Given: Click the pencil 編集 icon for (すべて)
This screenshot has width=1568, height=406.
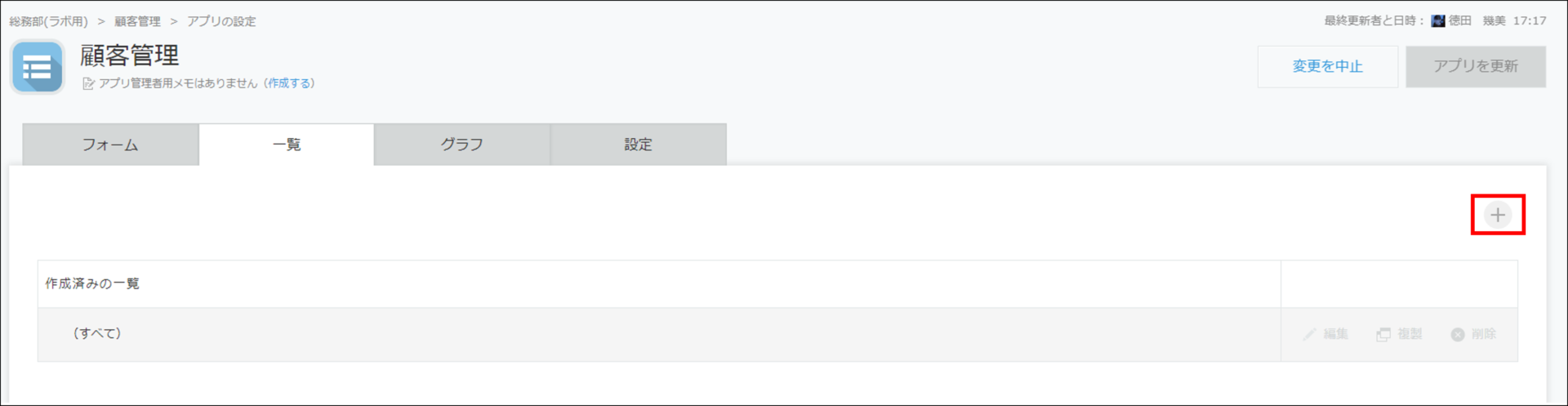Looking at the screenshot, I should click(x=1310, y=334).
